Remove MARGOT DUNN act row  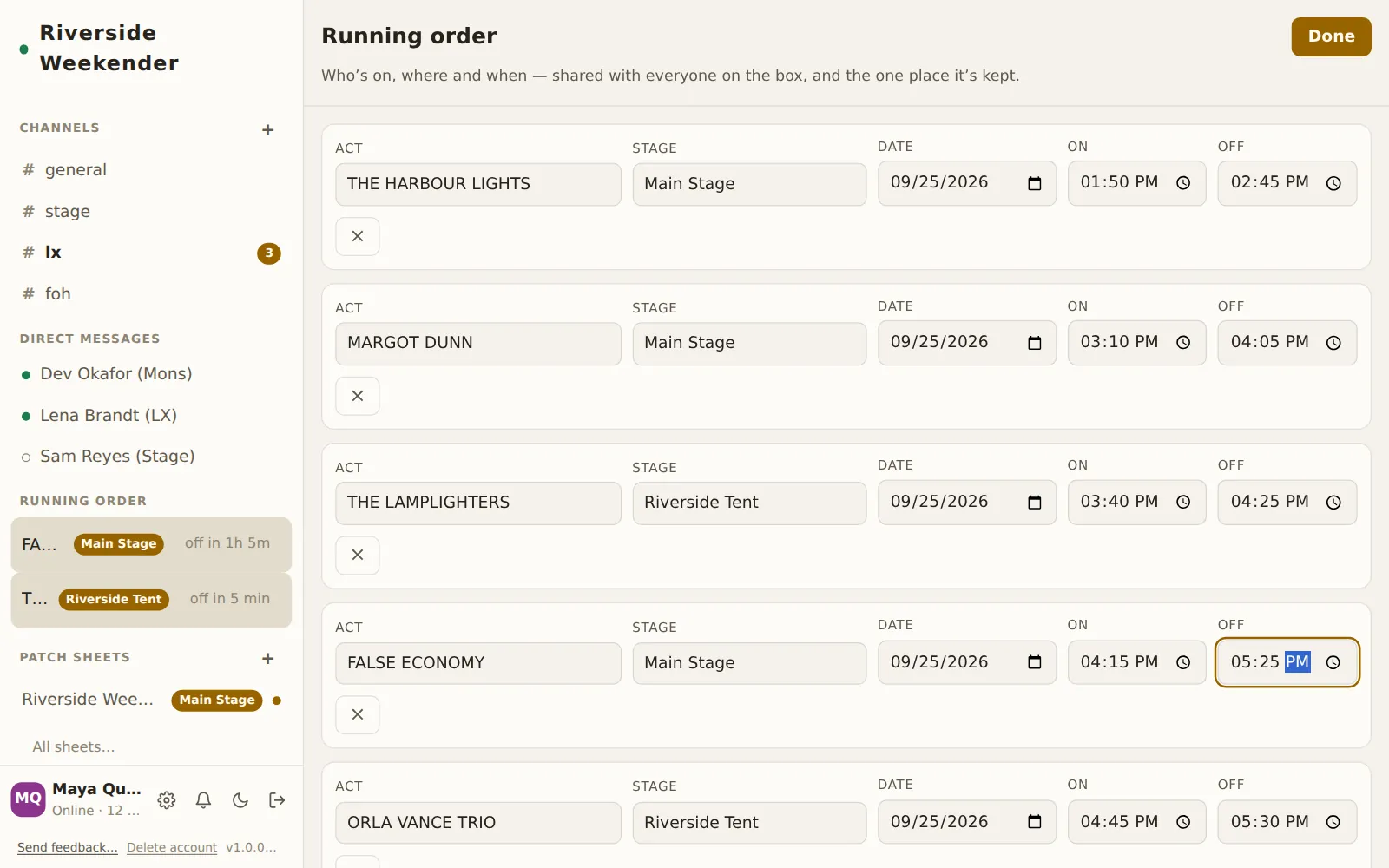[358, 396]
